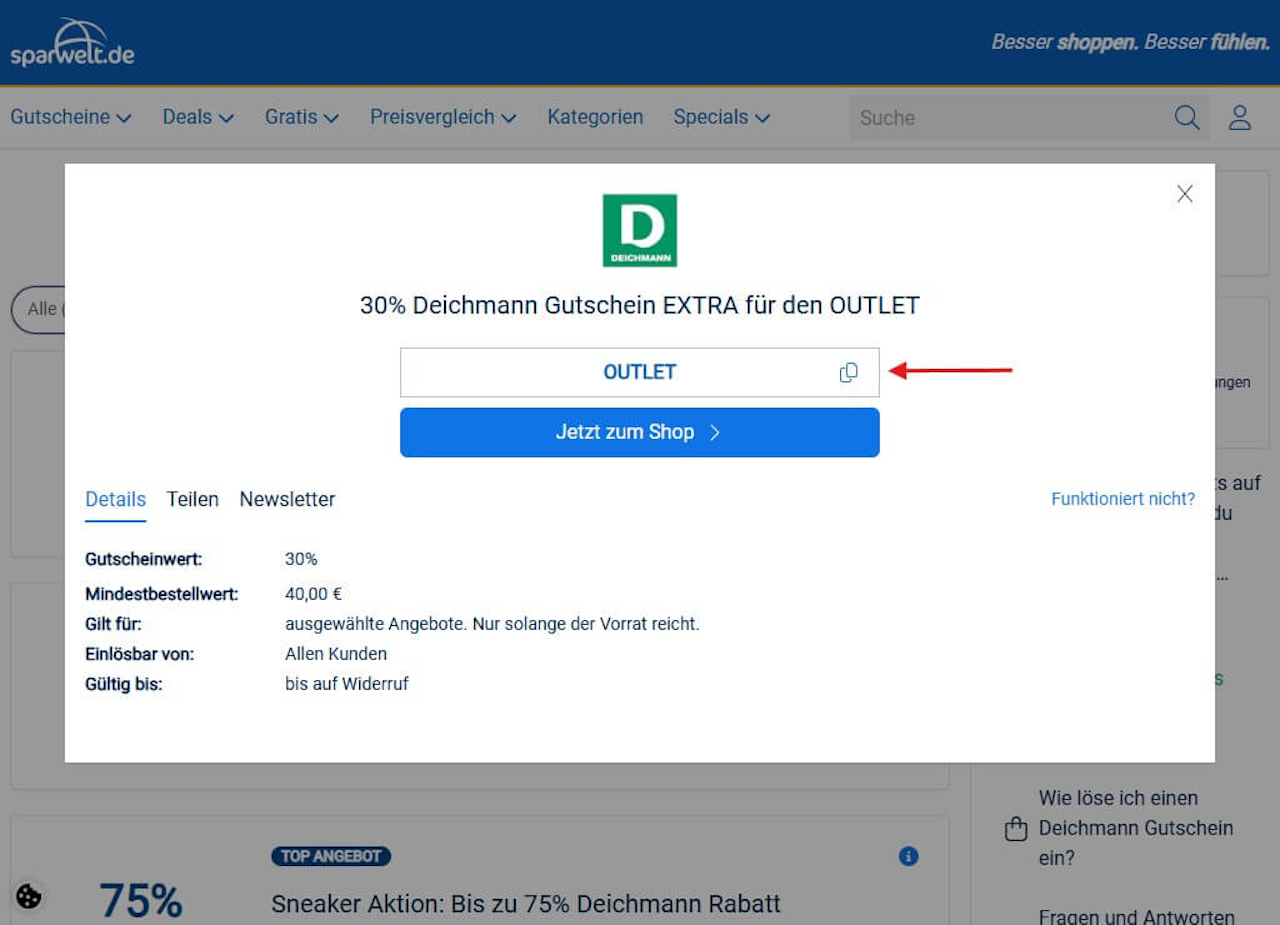
Task: Copy the OUTLET coupon code icon
Action: tap(848, 372)
